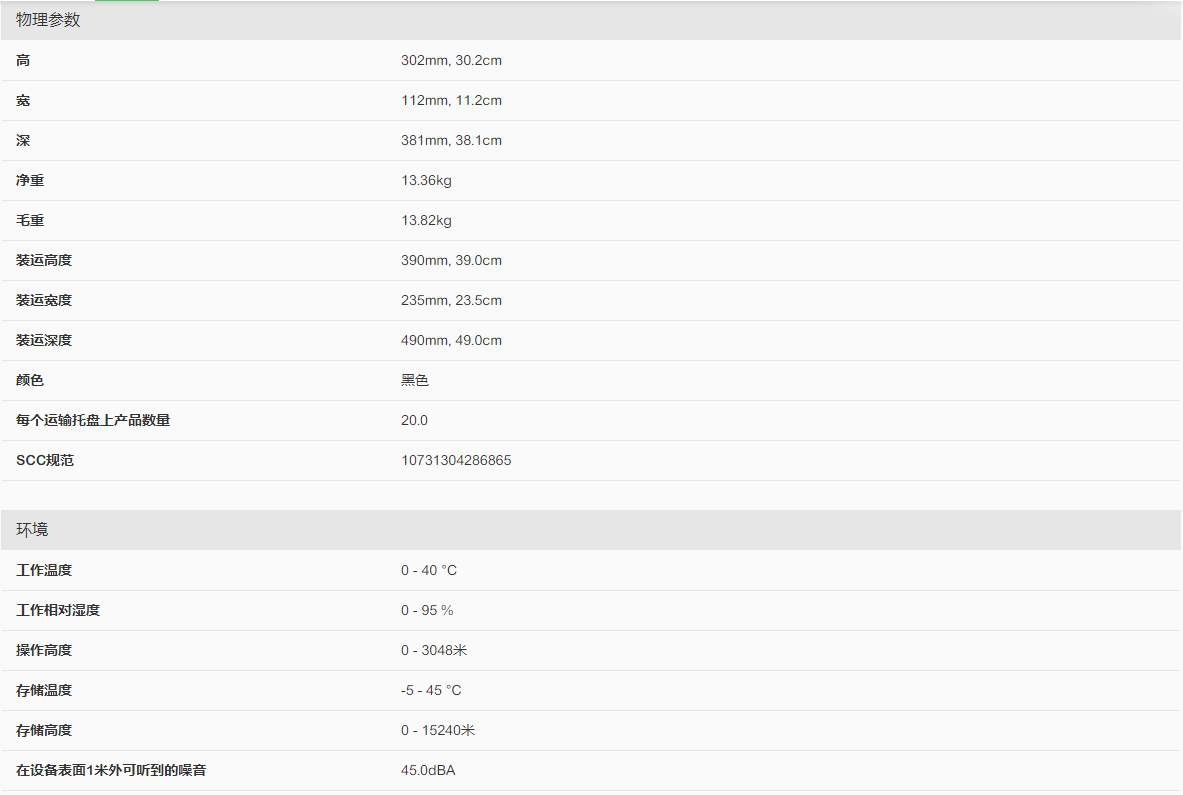Click the SCC规范 row label

pos(45,460)
